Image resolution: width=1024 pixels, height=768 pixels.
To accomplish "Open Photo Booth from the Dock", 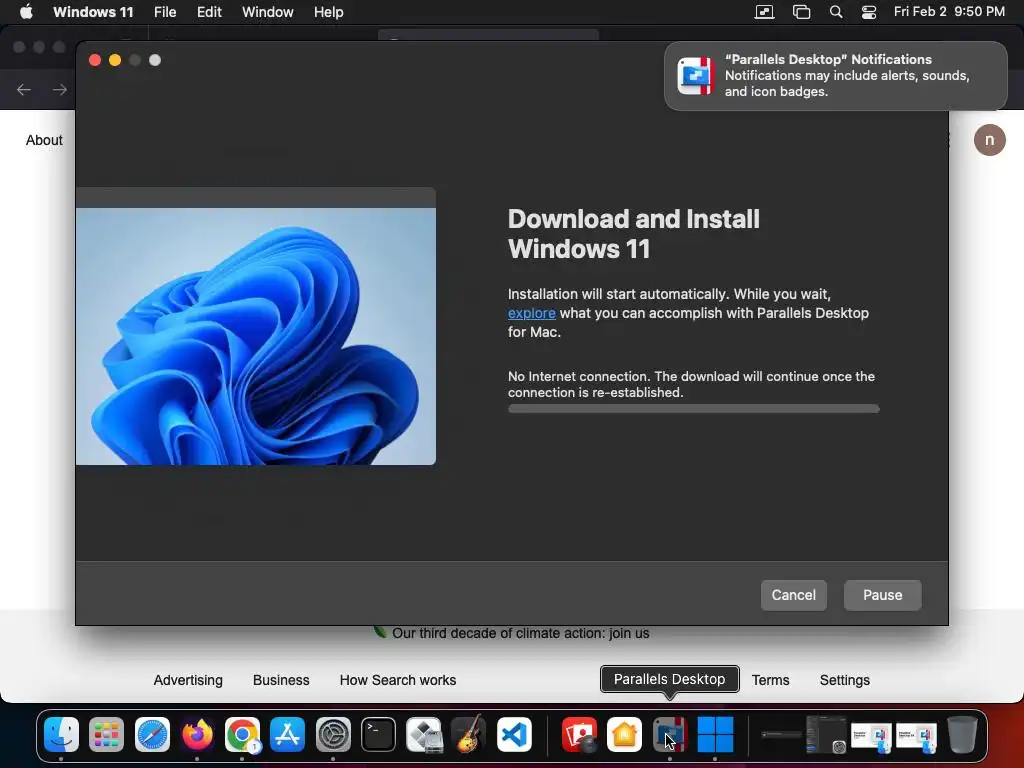I will [x=579, y=734].
